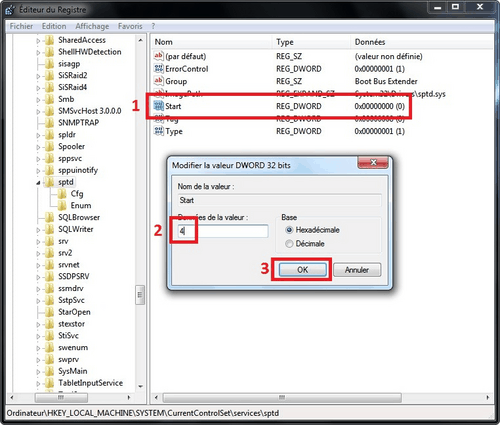Image resolution: width=500 pixels, height=425 pixels.
Task: Click the TabletInputService folder icon
Action: pyautogui.click(x=49, y=383)
